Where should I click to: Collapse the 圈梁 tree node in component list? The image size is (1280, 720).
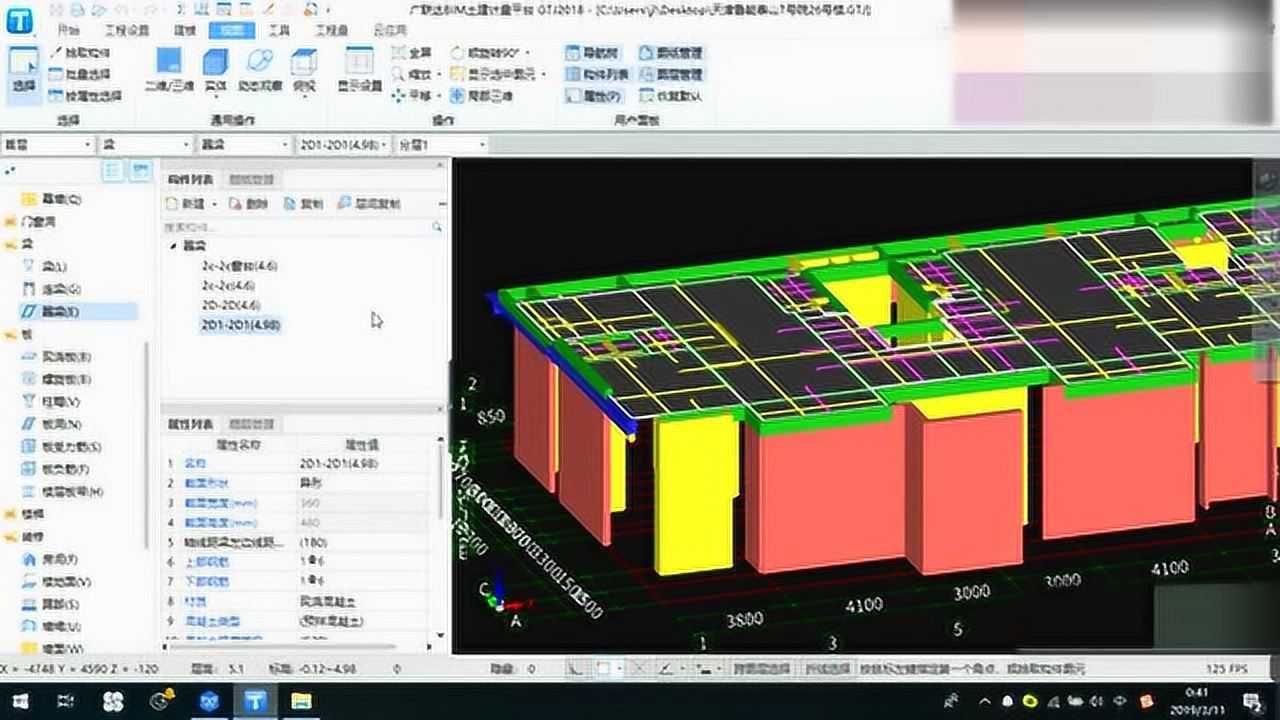pos(173,246)
